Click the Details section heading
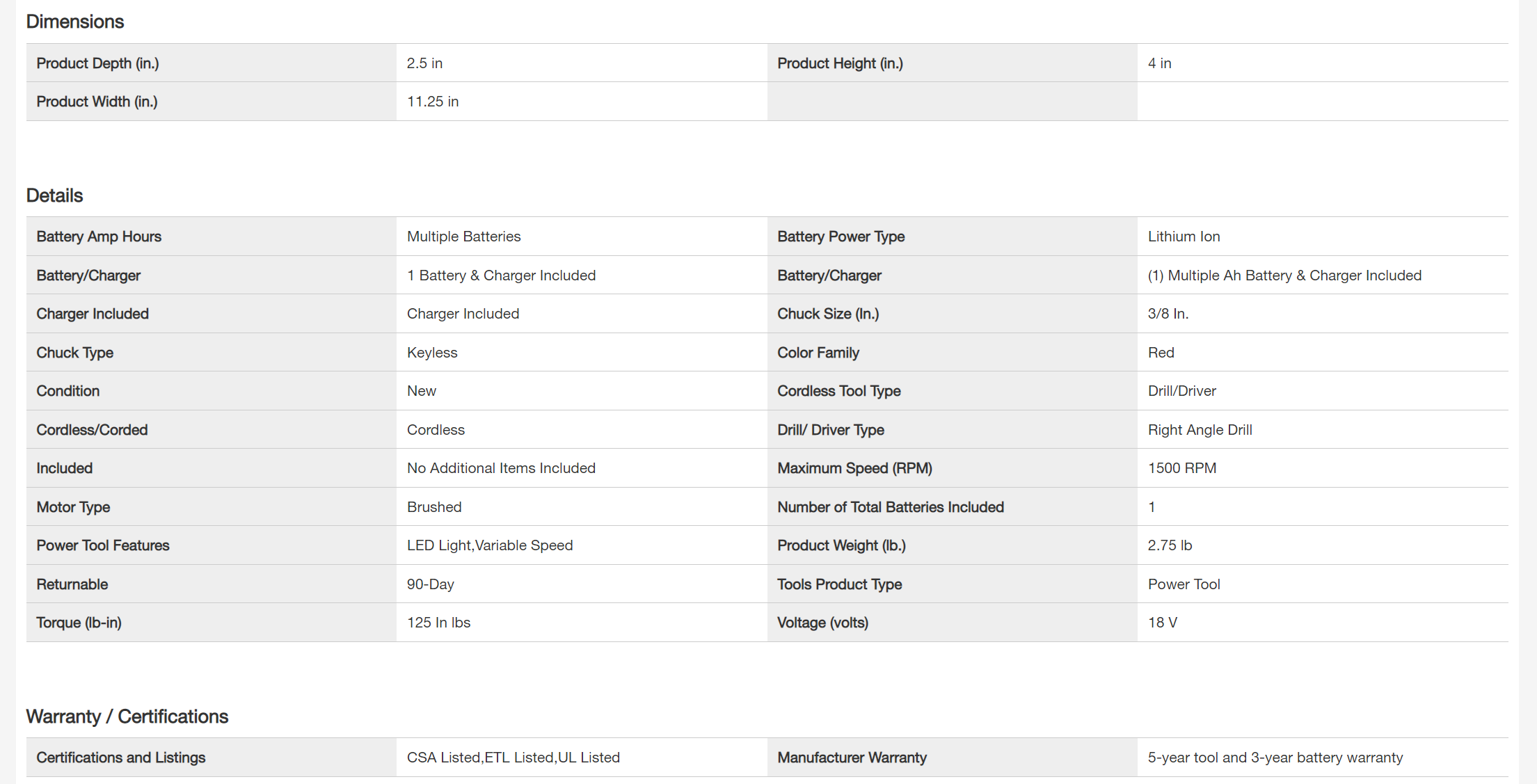Screen dimensions: 1537x784 coord(54,195)
